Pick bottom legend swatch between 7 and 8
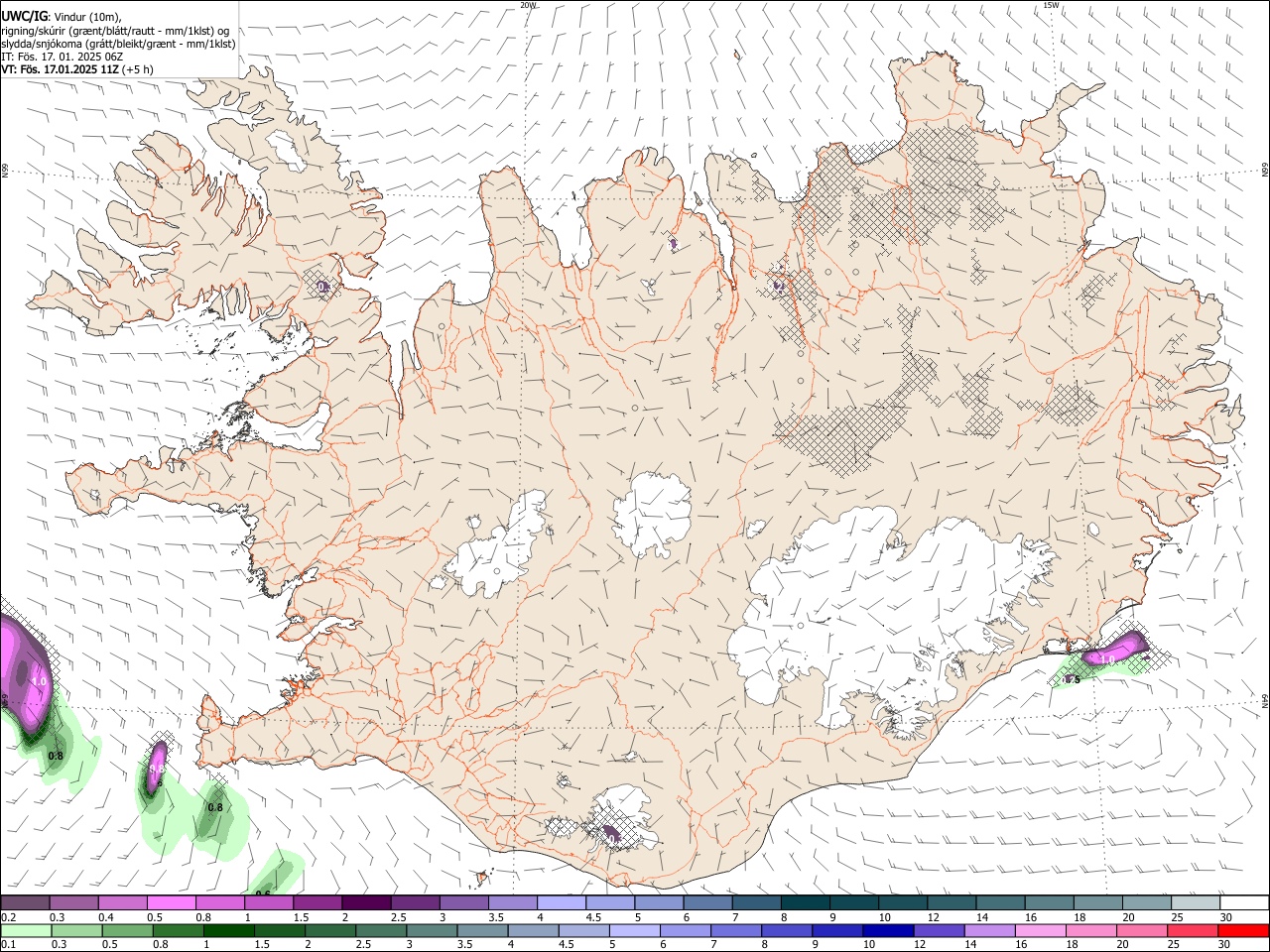This screenshot has width=1270, height=952. (x=737, y=930)
